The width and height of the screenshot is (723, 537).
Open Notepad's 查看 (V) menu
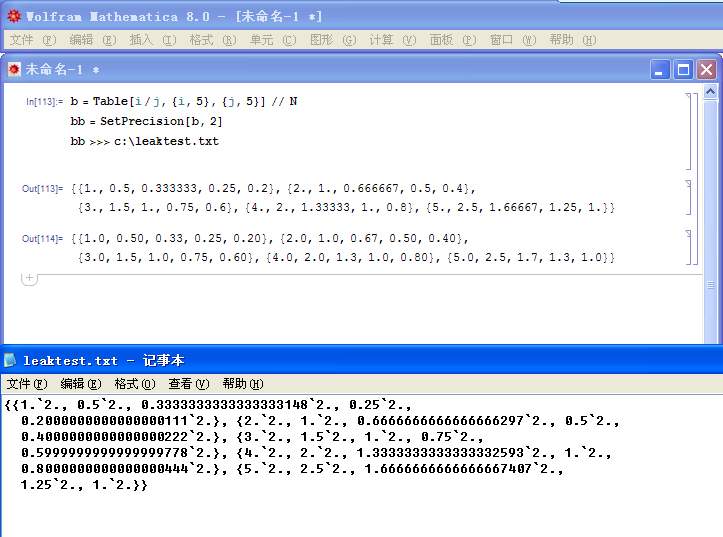pos(189,384)
